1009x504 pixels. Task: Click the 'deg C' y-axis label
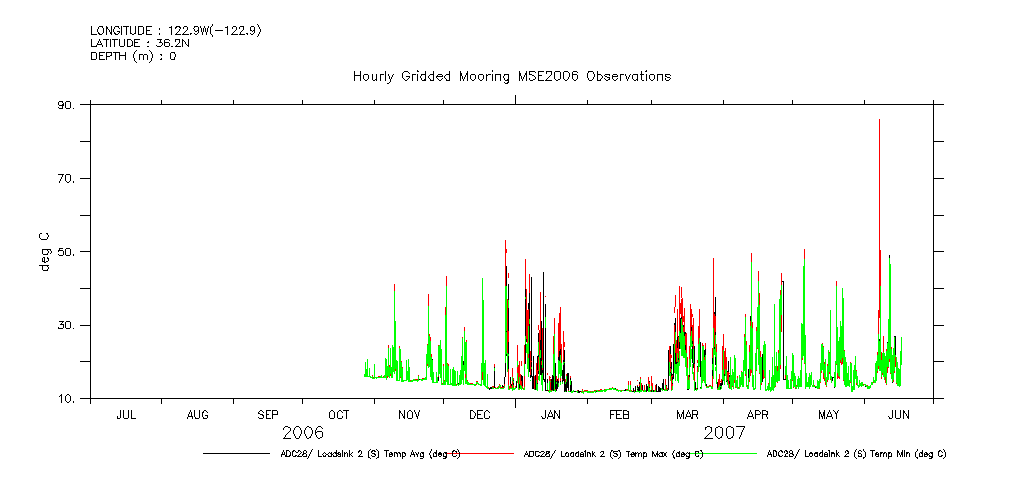pyautogui.click(x=45, y=251)
